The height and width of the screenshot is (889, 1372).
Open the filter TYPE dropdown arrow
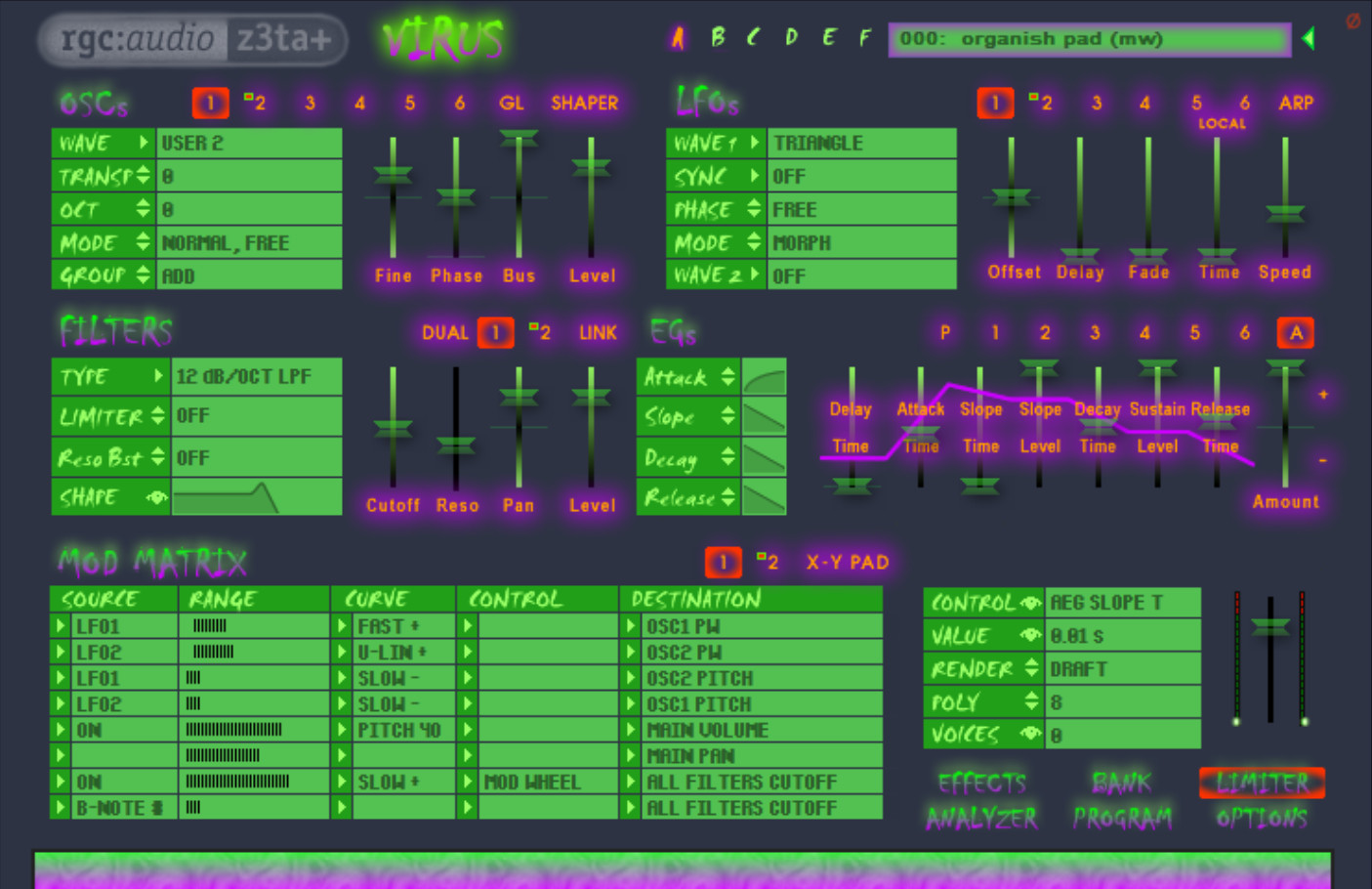158,376
